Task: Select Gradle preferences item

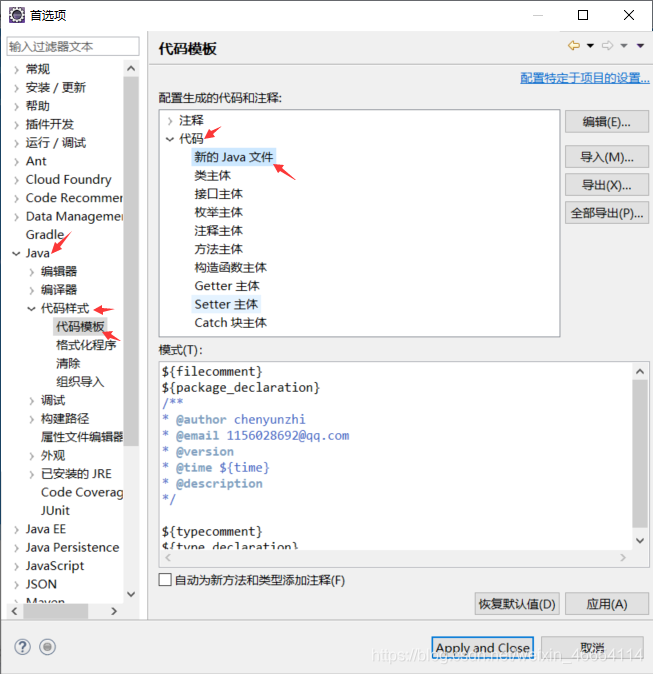Action: click(45, 235)
